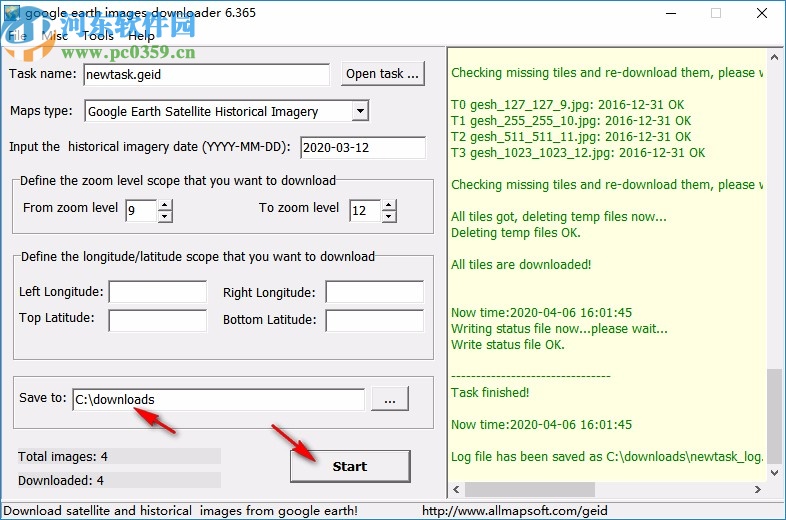Click the Bottom Latitude field
The image size is (786, 520).
point(375,320)
